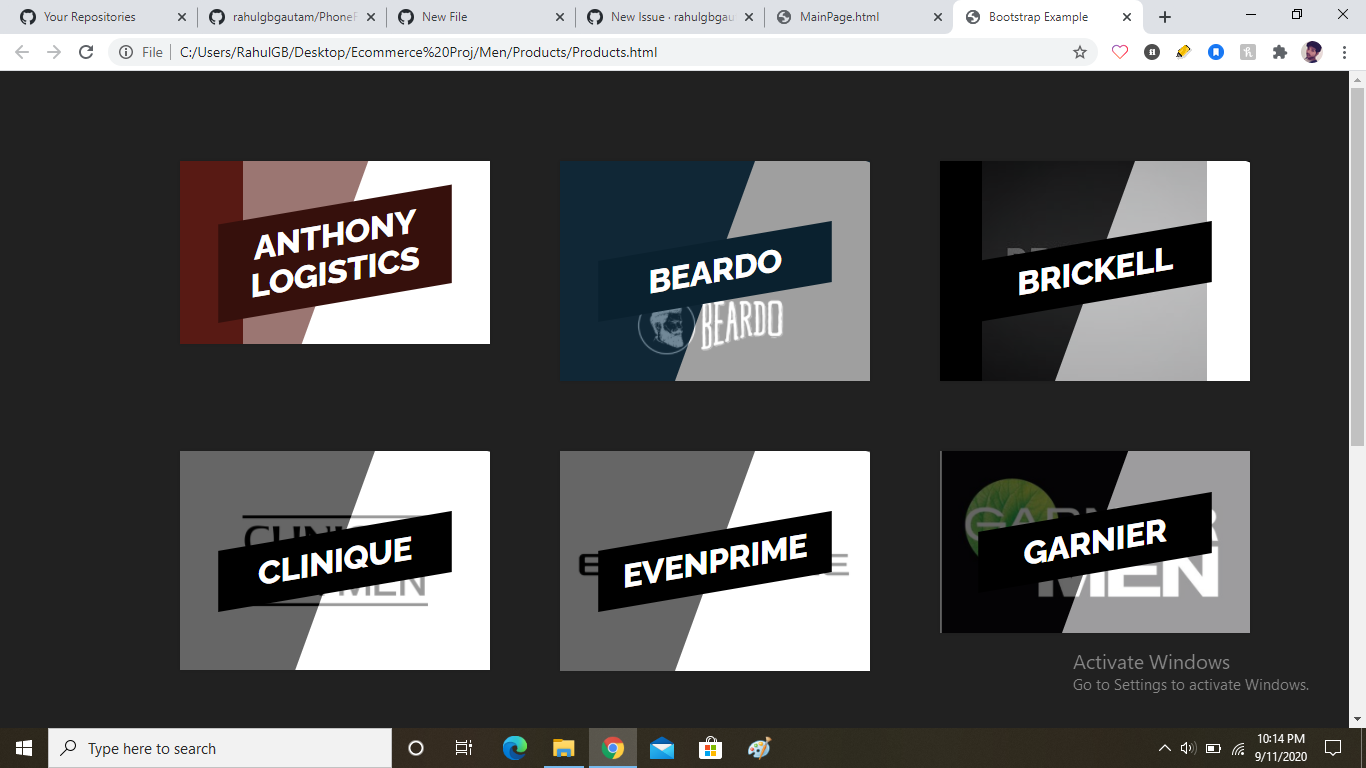This screenshot has height=768, width=1366.
Task: Open the volume control in the tray
Action: pyautogui.click(x=1188, y=748)
